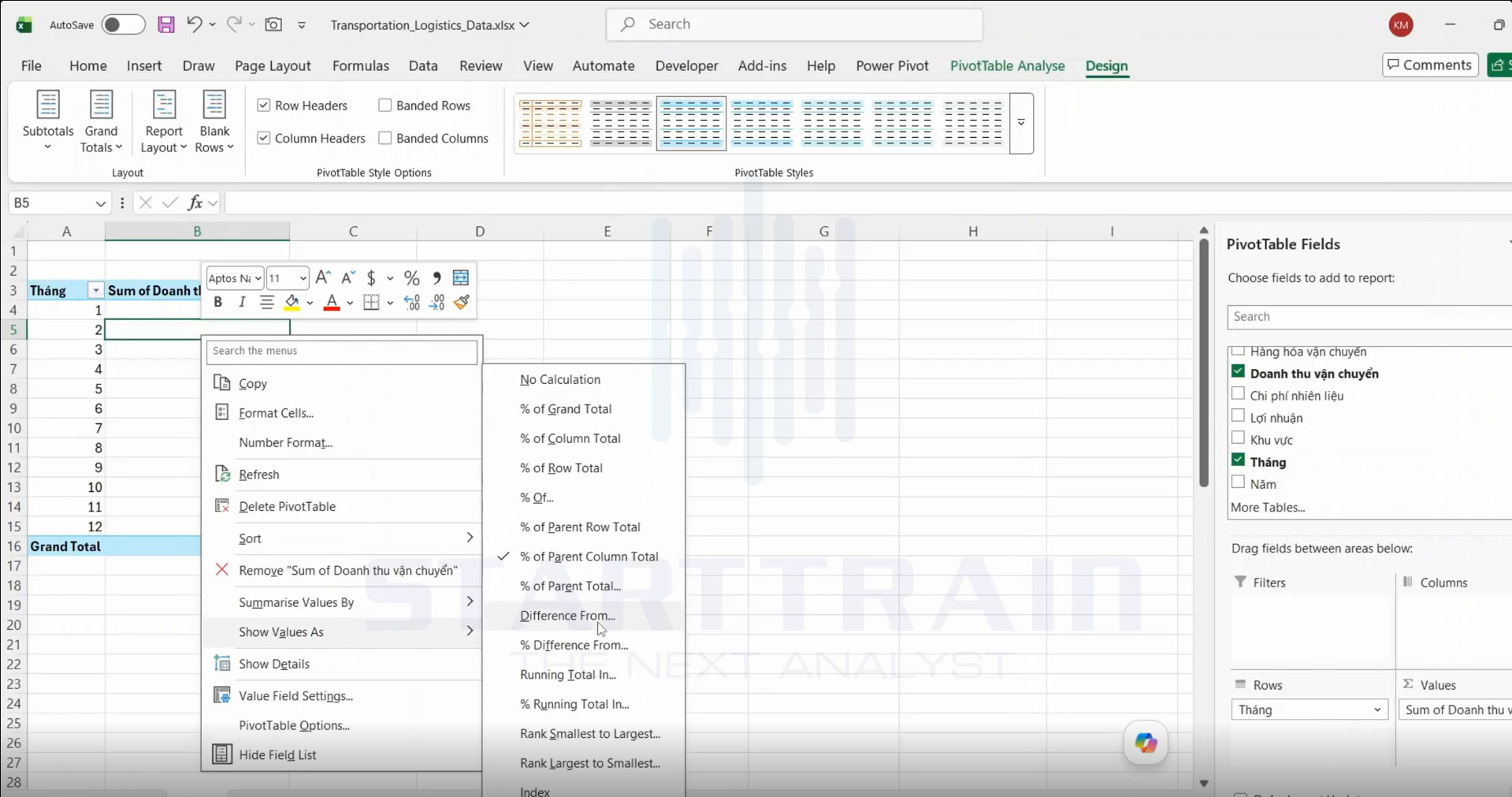Open the font color dropdown arrow

tap(350, 303)
